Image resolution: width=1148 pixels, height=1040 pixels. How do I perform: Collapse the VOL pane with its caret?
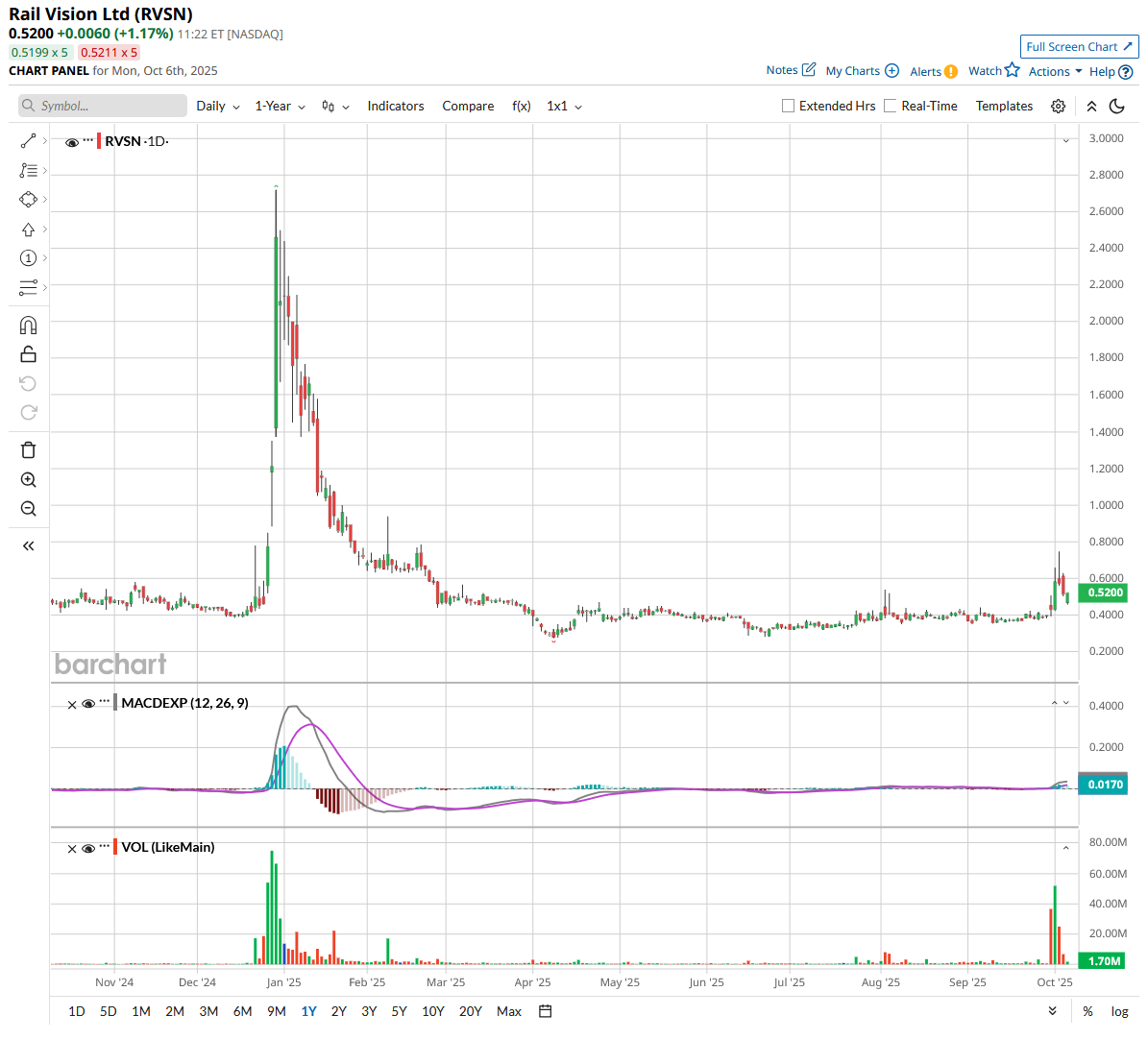tap(1066, 848)
